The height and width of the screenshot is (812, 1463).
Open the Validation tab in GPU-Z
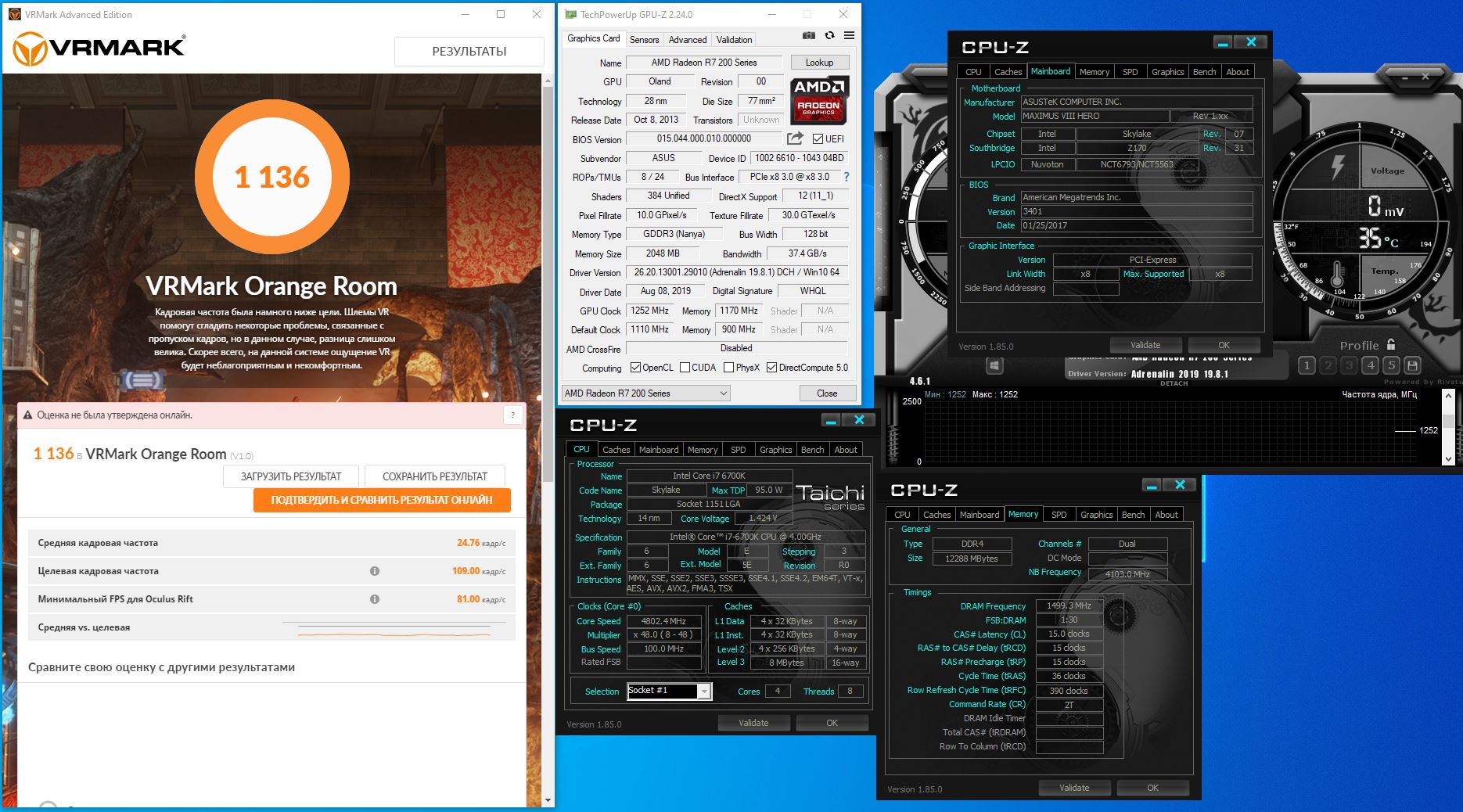coord(734,39)
